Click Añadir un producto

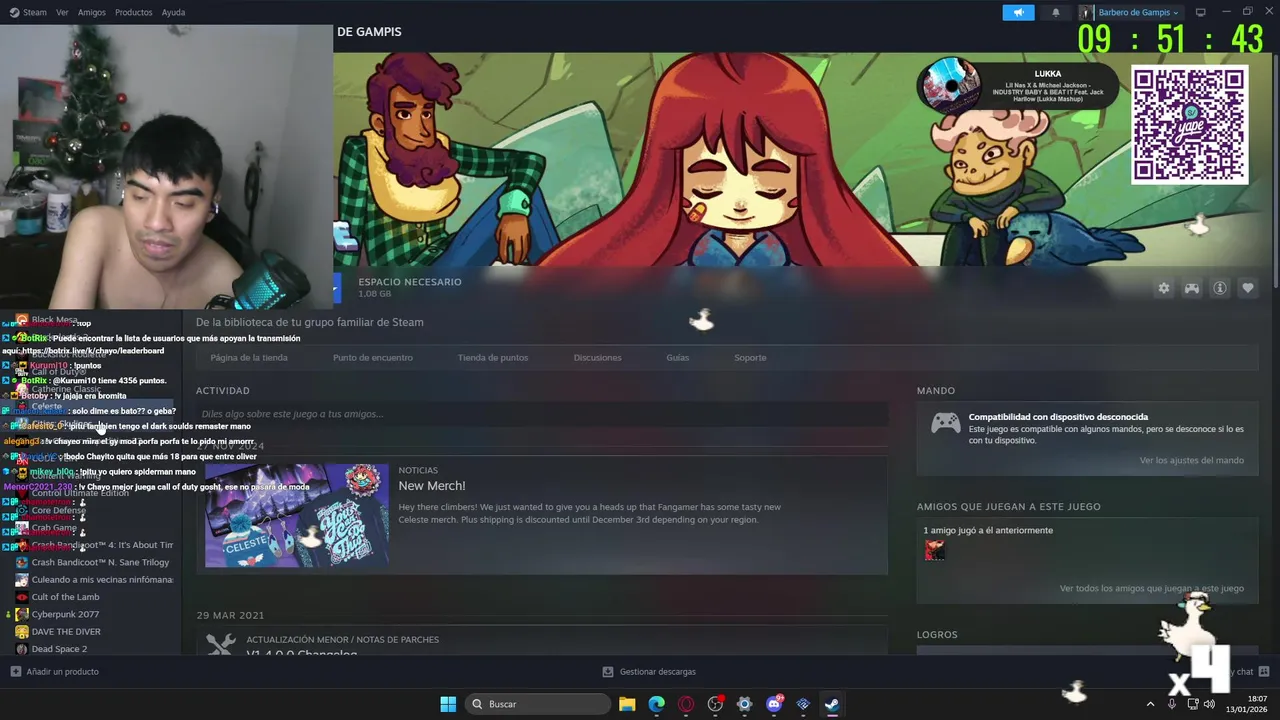pyautogui.click(x=55, y=672)
